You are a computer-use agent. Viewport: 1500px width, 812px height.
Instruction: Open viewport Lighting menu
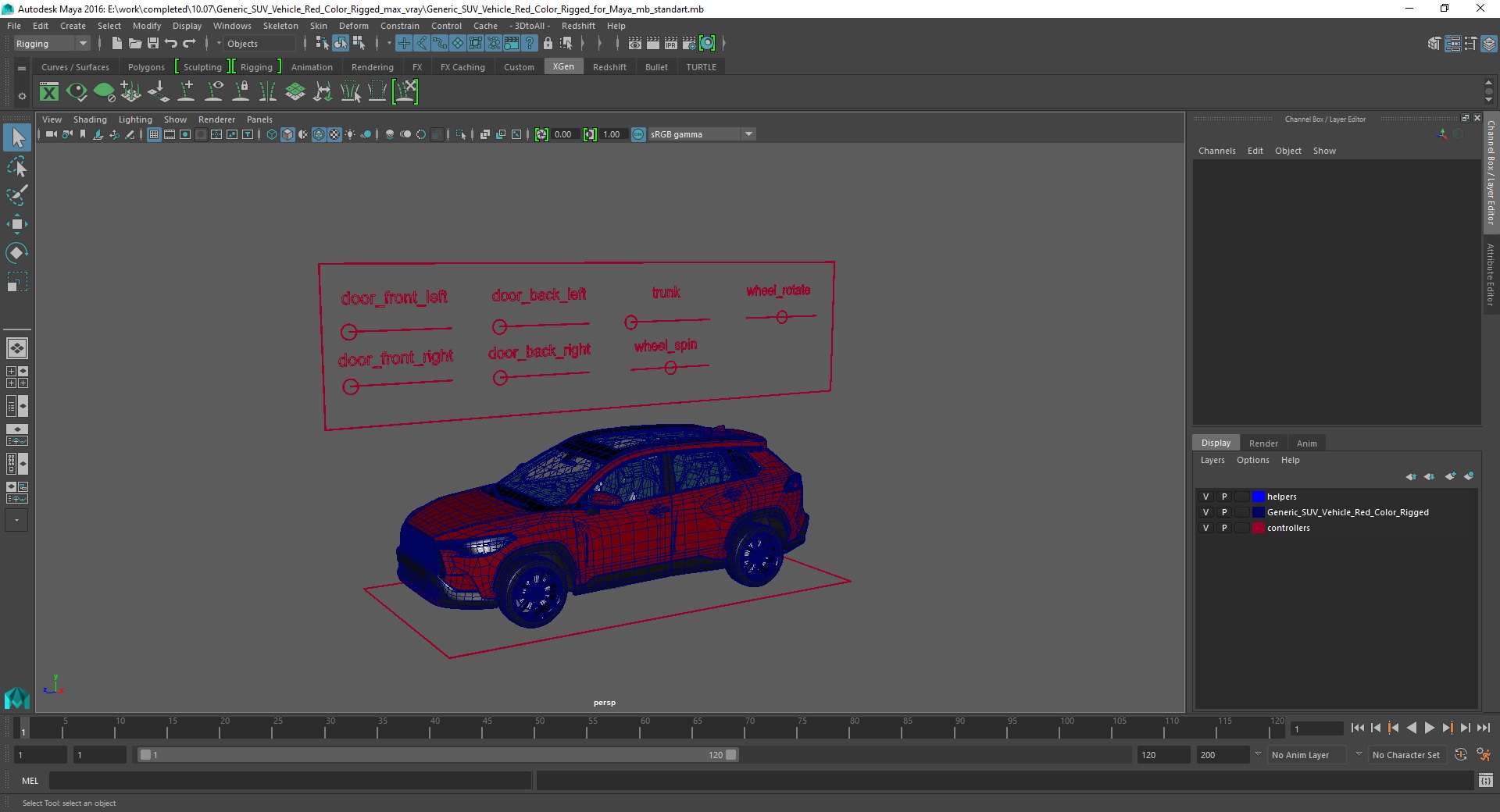click(x=135, y=119)
